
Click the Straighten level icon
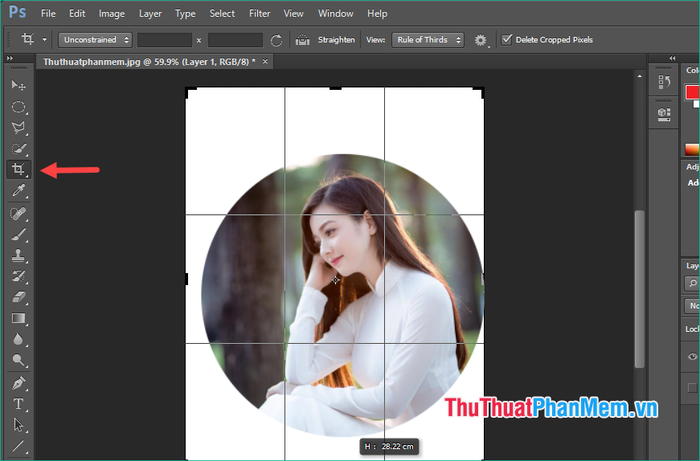coord(302,40)
